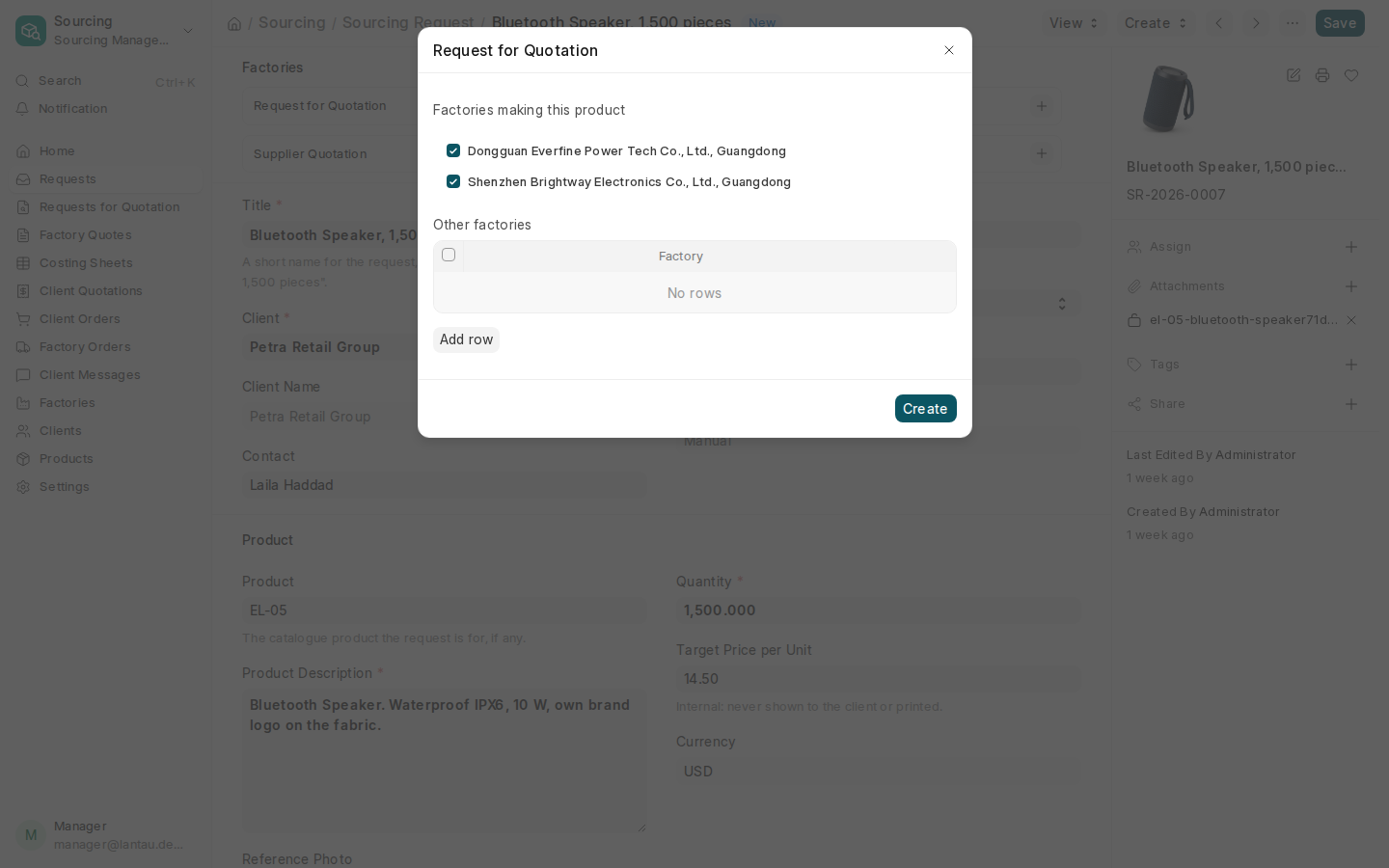The image size is (1389, 868).
Task: Go to next record arrow
Action: (1256, 23)
